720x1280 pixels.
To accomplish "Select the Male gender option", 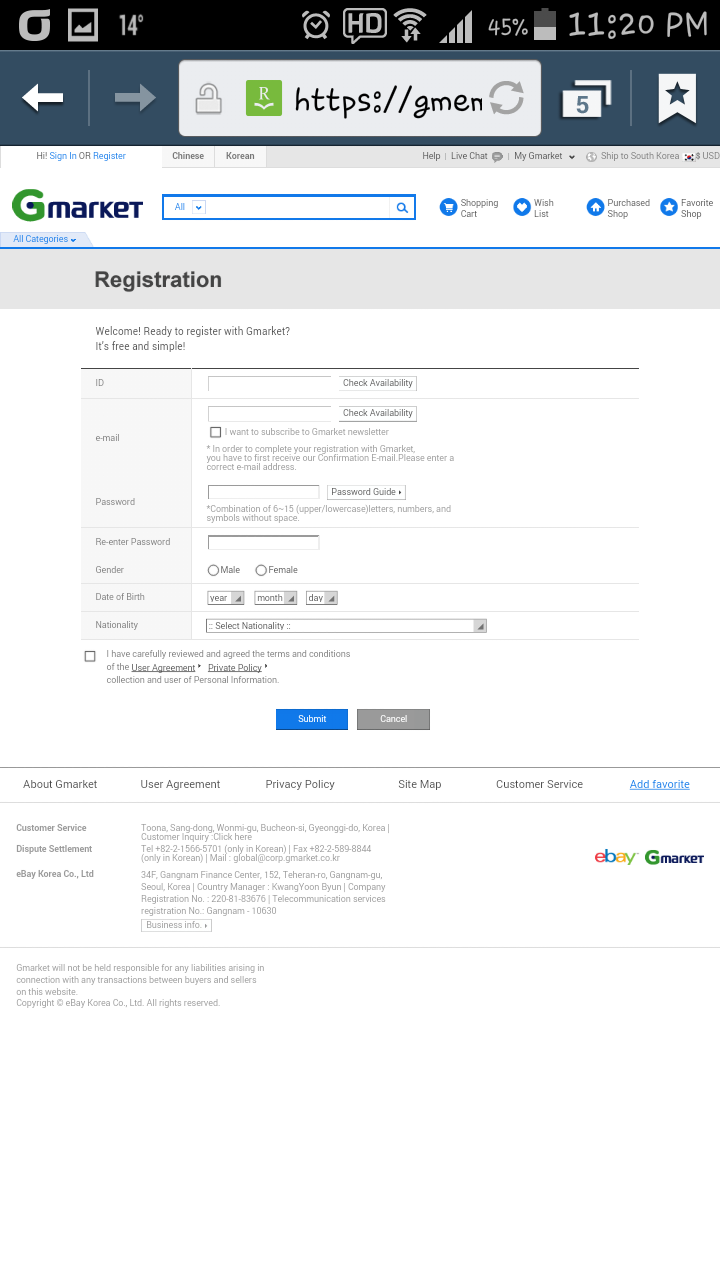I will click(x=213, y=570).
